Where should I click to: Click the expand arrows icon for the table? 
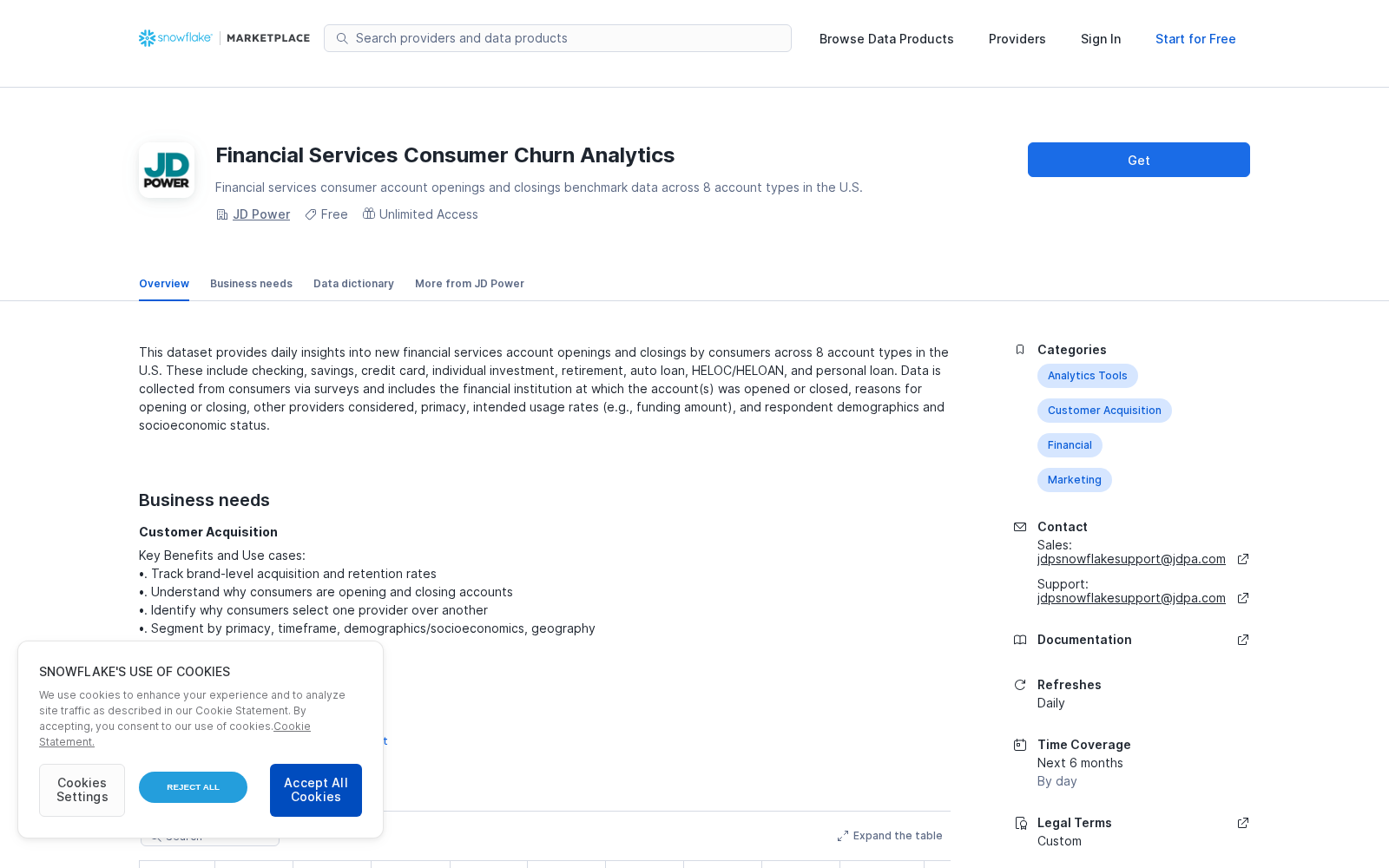pos(843,836)
